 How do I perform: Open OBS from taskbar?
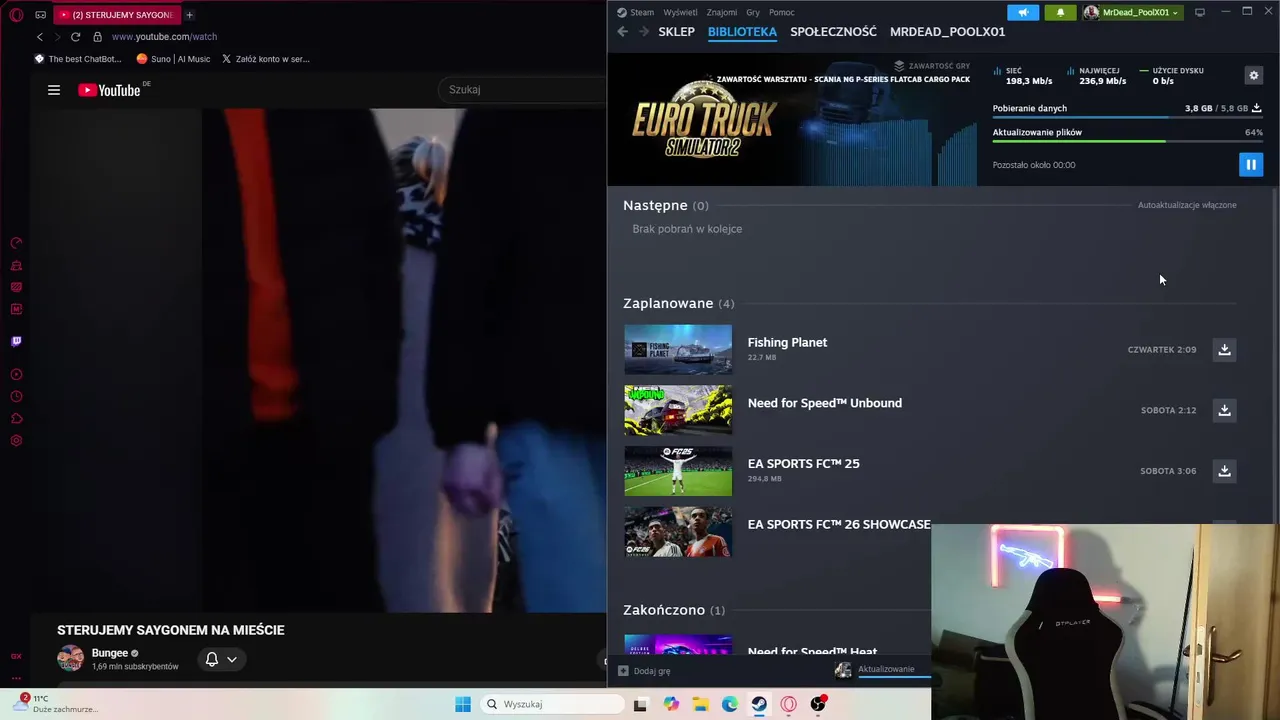tap(818, 704)
